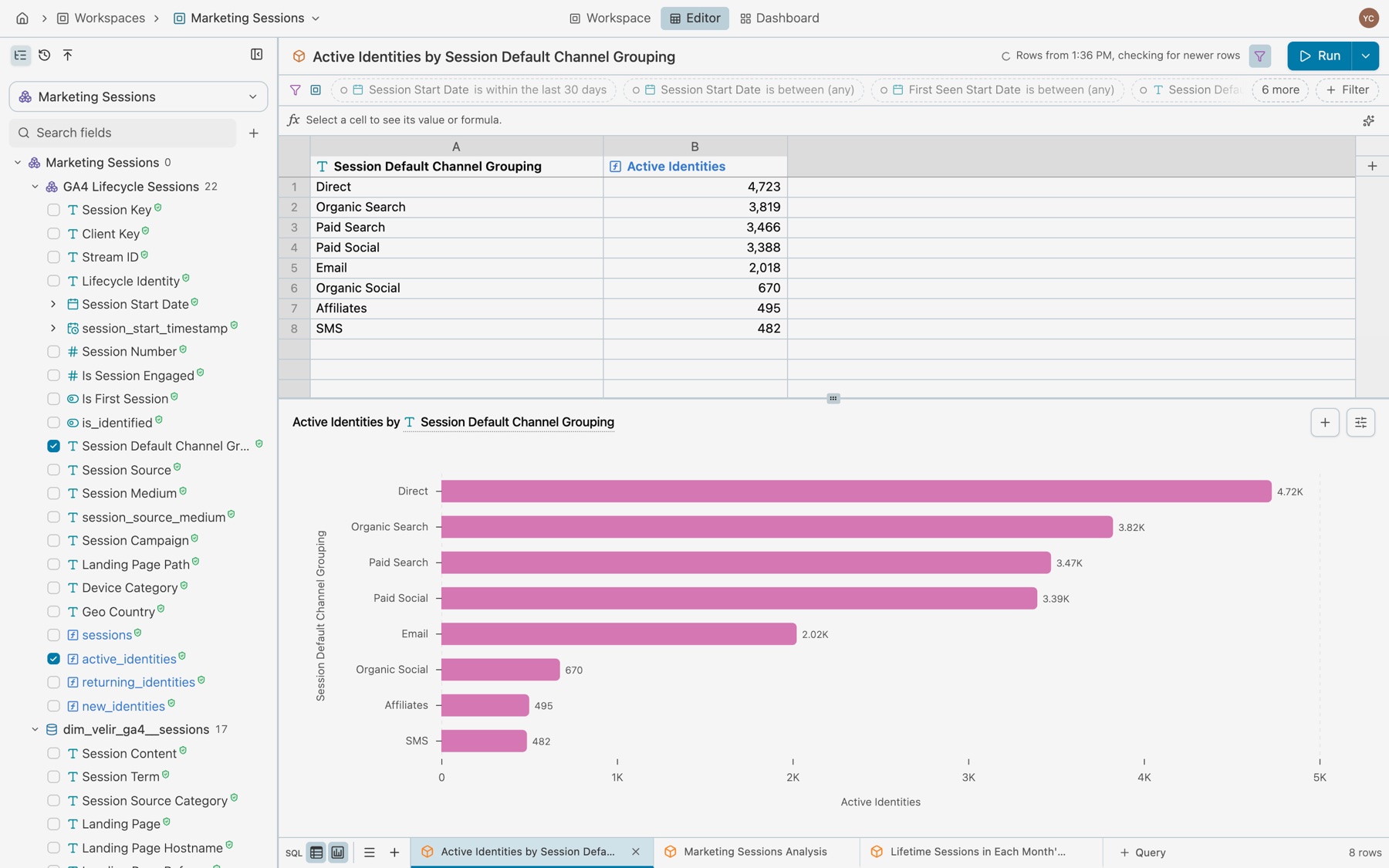Collapse the left sidebar panel
The width and height of the screenshot is (1389, 868).
click(x=257, y=55)
